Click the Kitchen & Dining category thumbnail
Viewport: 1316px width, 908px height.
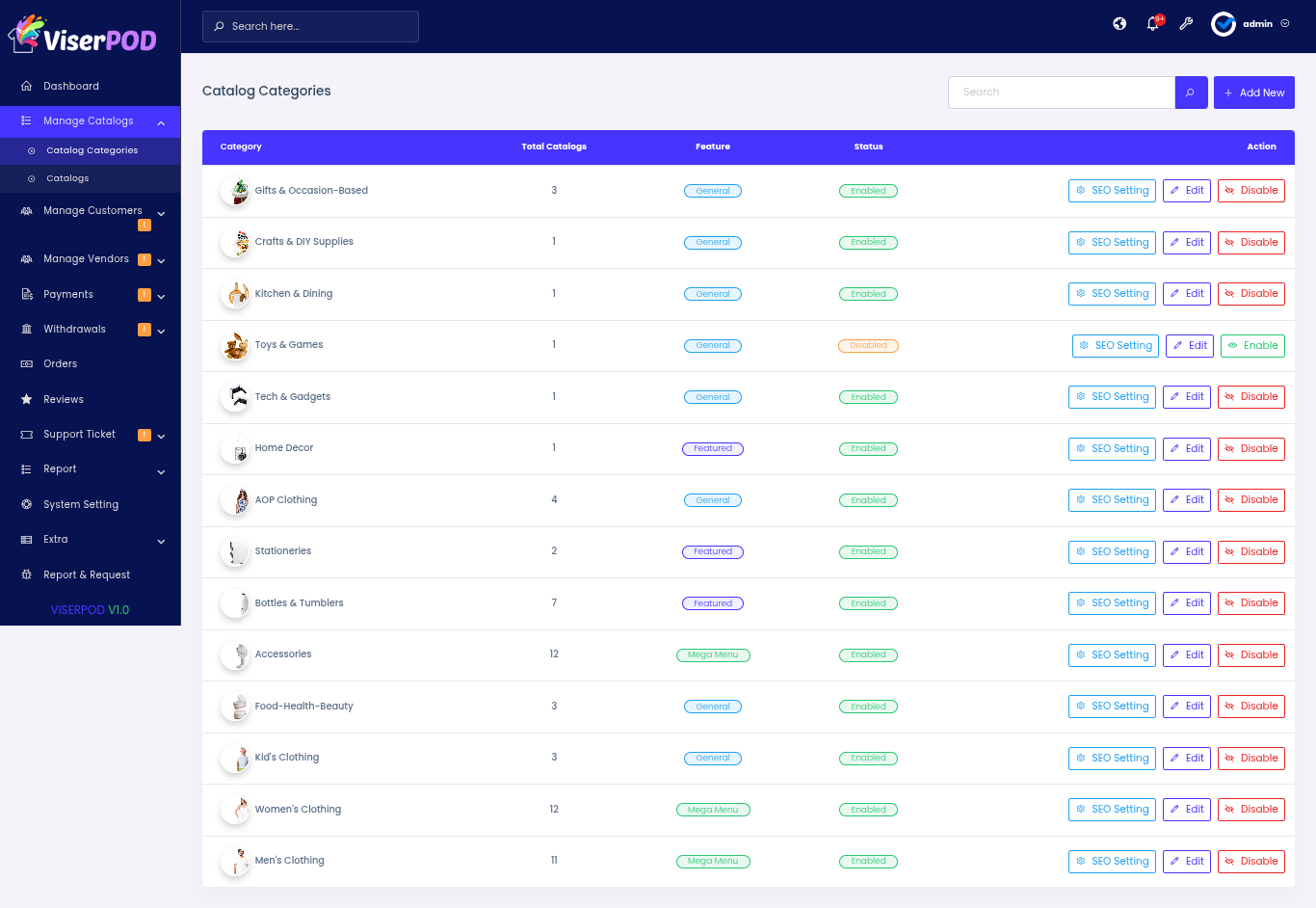click(236, 294)
